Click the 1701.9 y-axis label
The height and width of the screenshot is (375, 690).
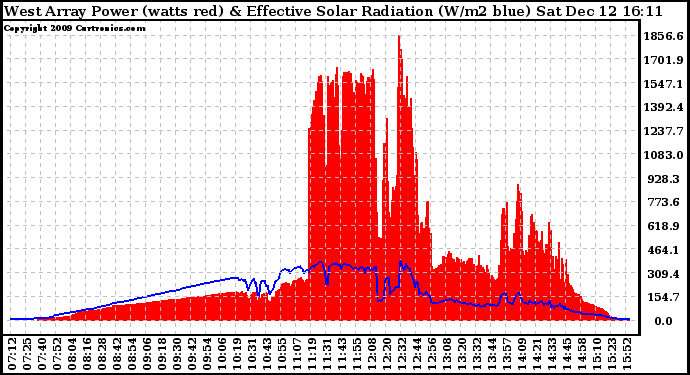point(664,60)
